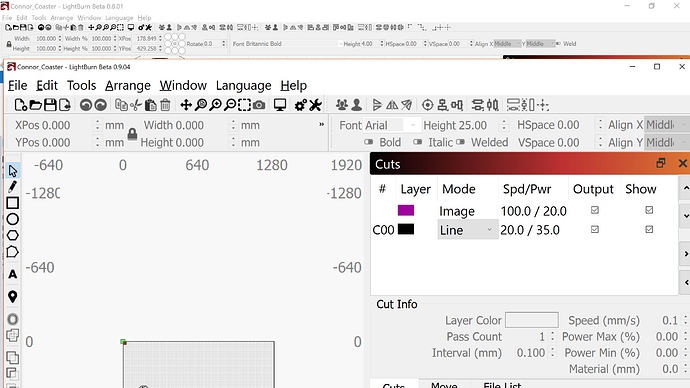Screen dimensions: 690x388
Task: Activate the Pan four-arrow tool
Action: 186,105
